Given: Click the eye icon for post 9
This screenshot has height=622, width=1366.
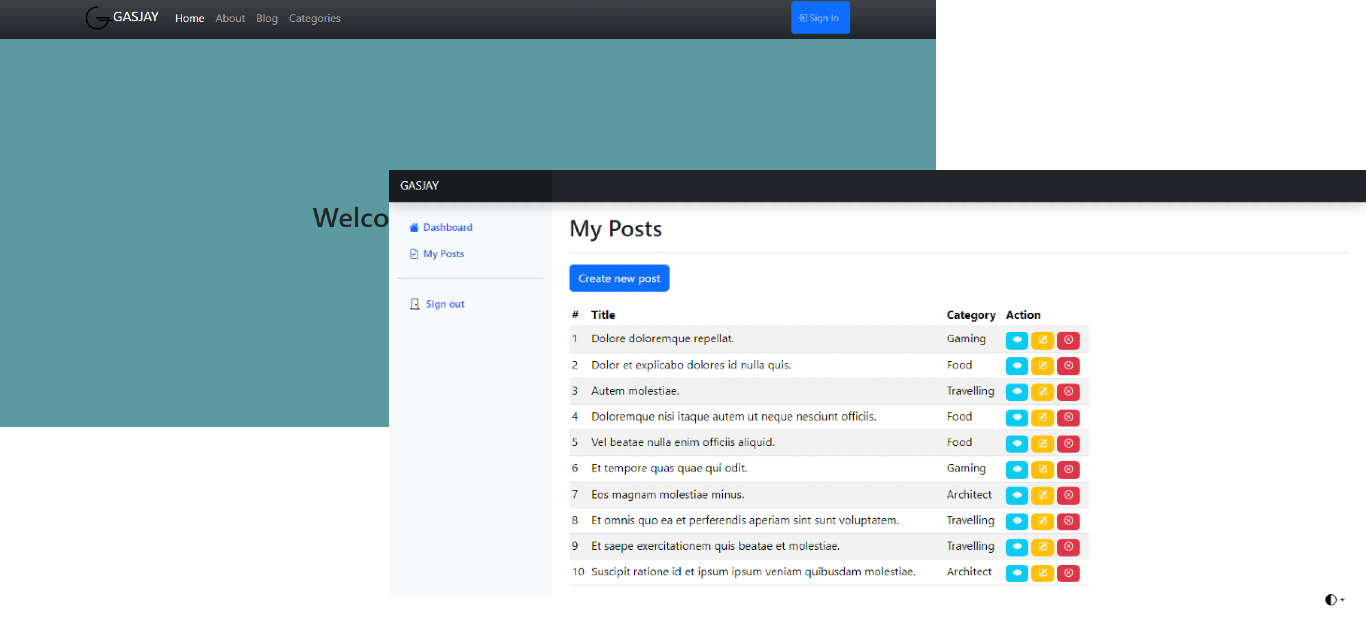Looking at the screenshot, I should click(1016, 547).
